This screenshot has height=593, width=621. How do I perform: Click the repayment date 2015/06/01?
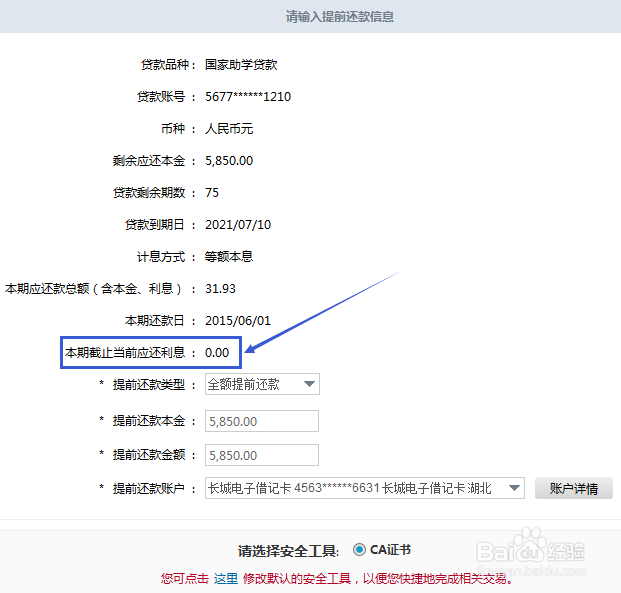[x=238, y=321]
